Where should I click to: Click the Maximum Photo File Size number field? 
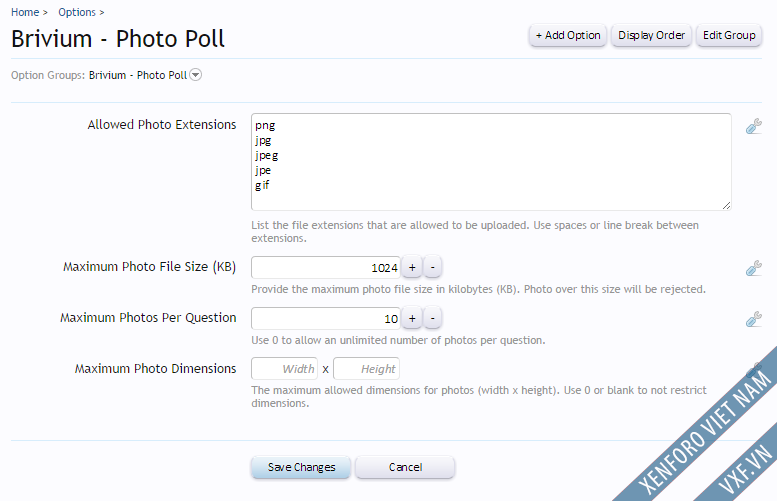(326, 268)
